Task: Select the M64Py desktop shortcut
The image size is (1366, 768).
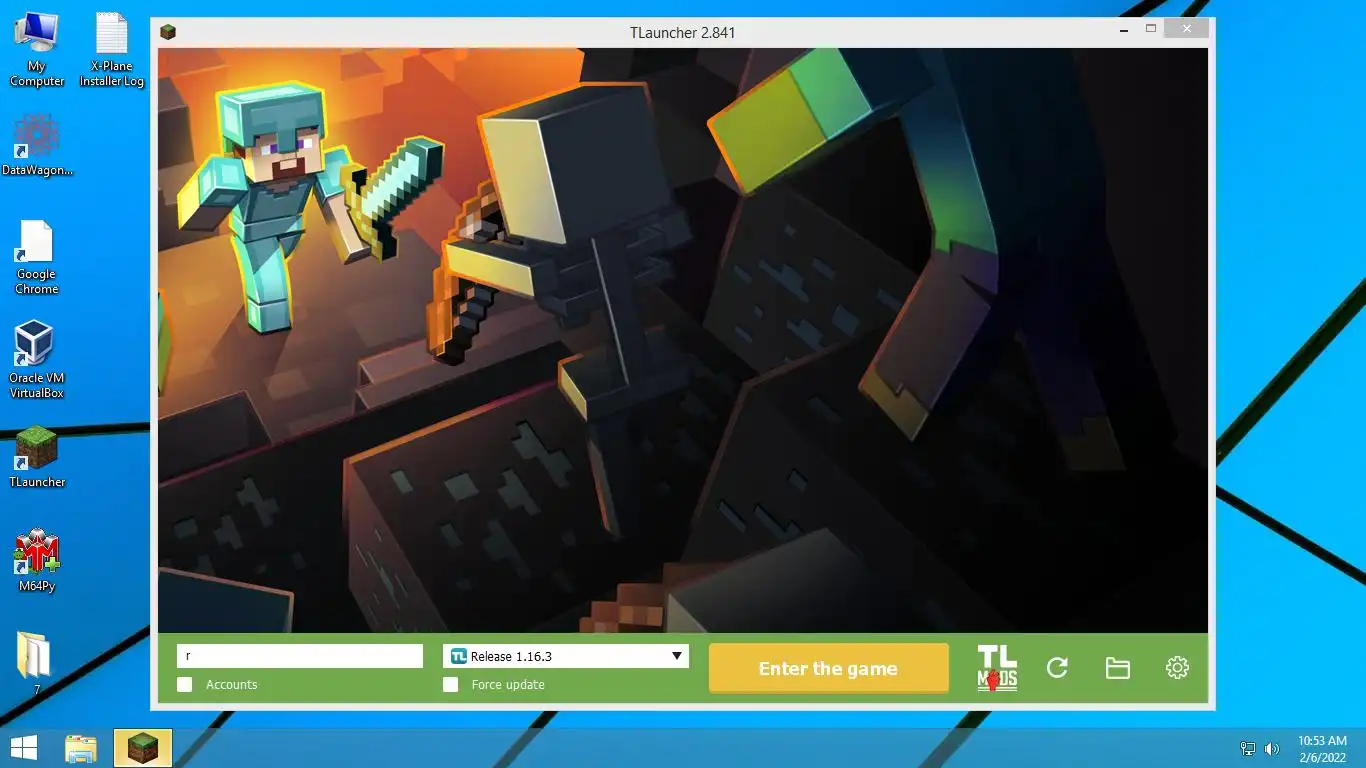Action: click(x=37, y=561)
